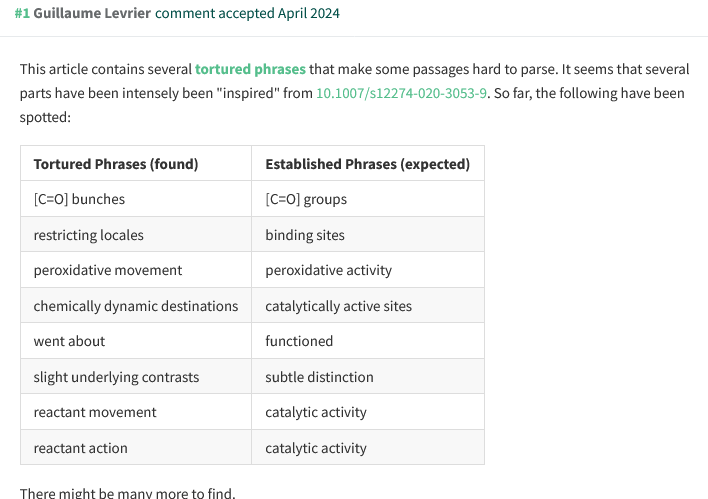This screenshot has height=499, width=708.
Task: Click the 'catalytically active sites' cell
Action: [338, 306]
